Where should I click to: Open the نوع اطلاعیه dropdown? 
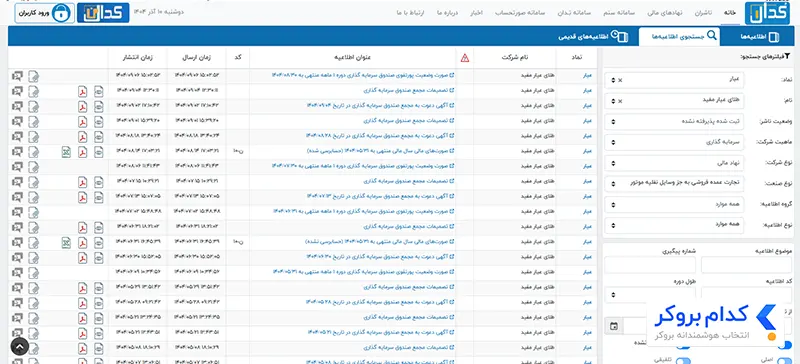tap(673, 225)
